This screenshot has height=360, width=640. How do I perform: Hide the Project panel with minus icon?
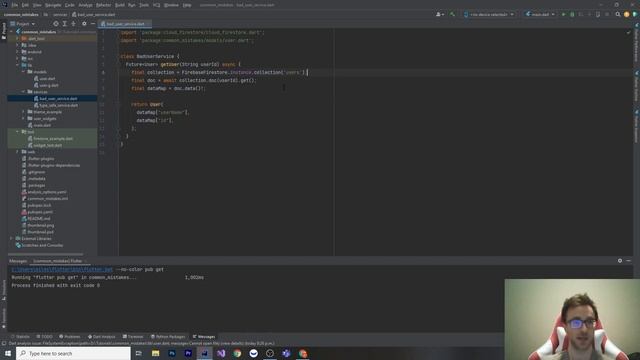[93, 24]
